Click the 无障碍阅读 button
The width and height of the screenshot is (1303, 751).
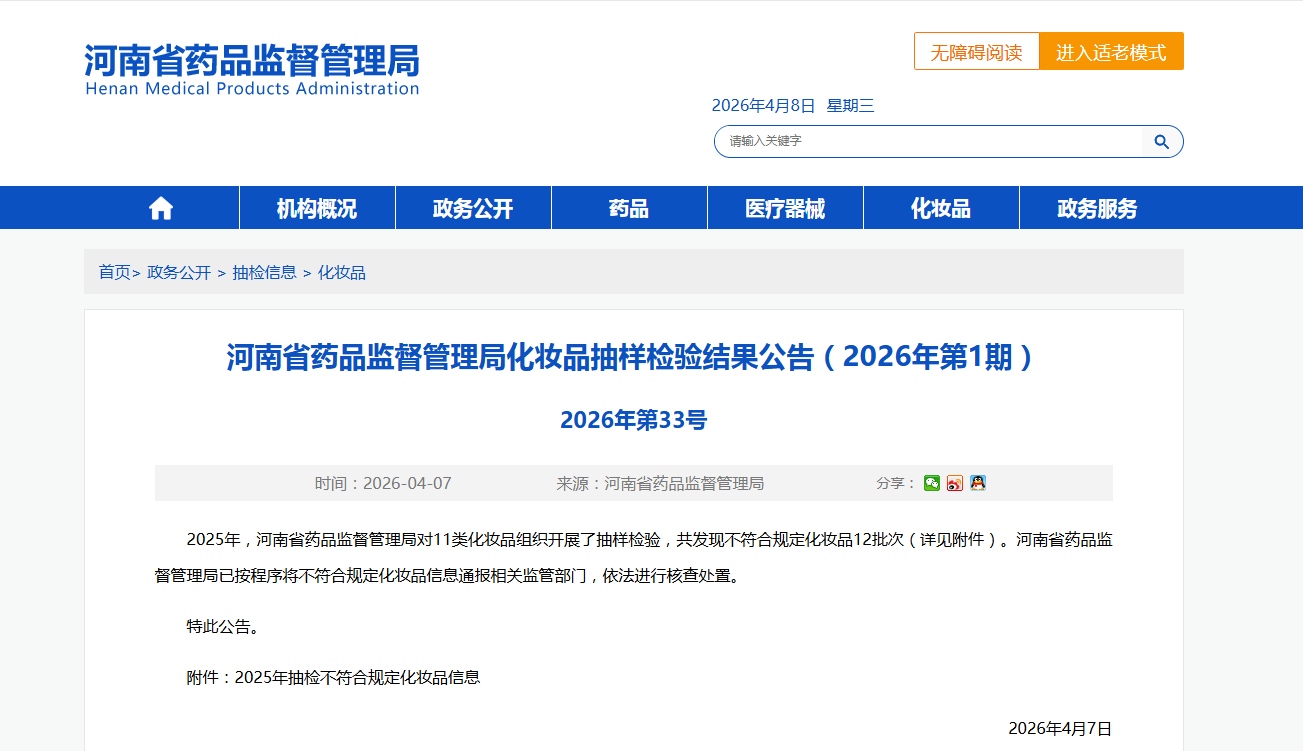(977, 52)
